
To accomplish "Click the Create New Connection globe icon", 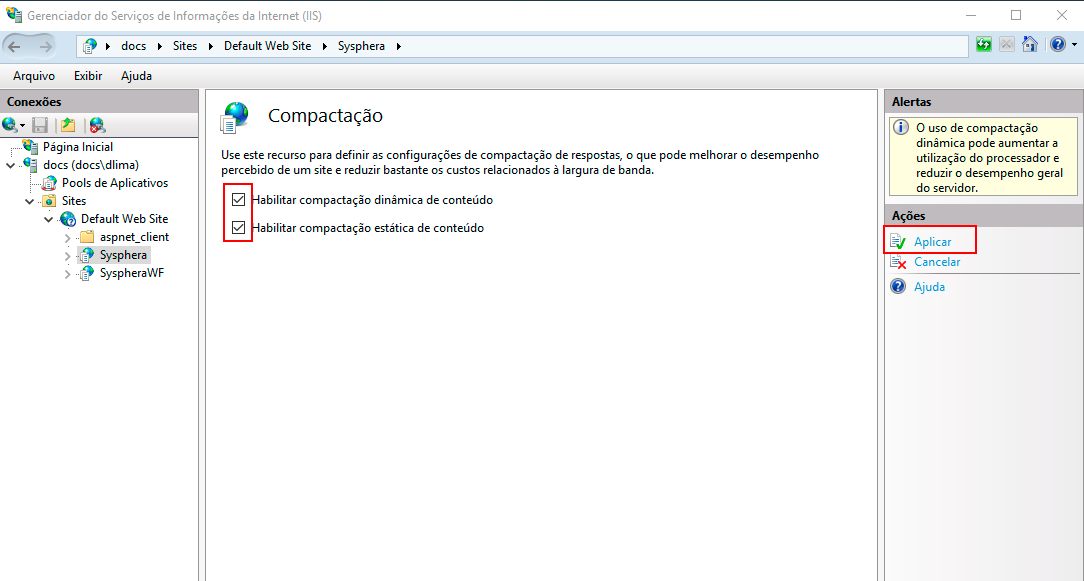I will pyautogui.click(x=10, y=125).
